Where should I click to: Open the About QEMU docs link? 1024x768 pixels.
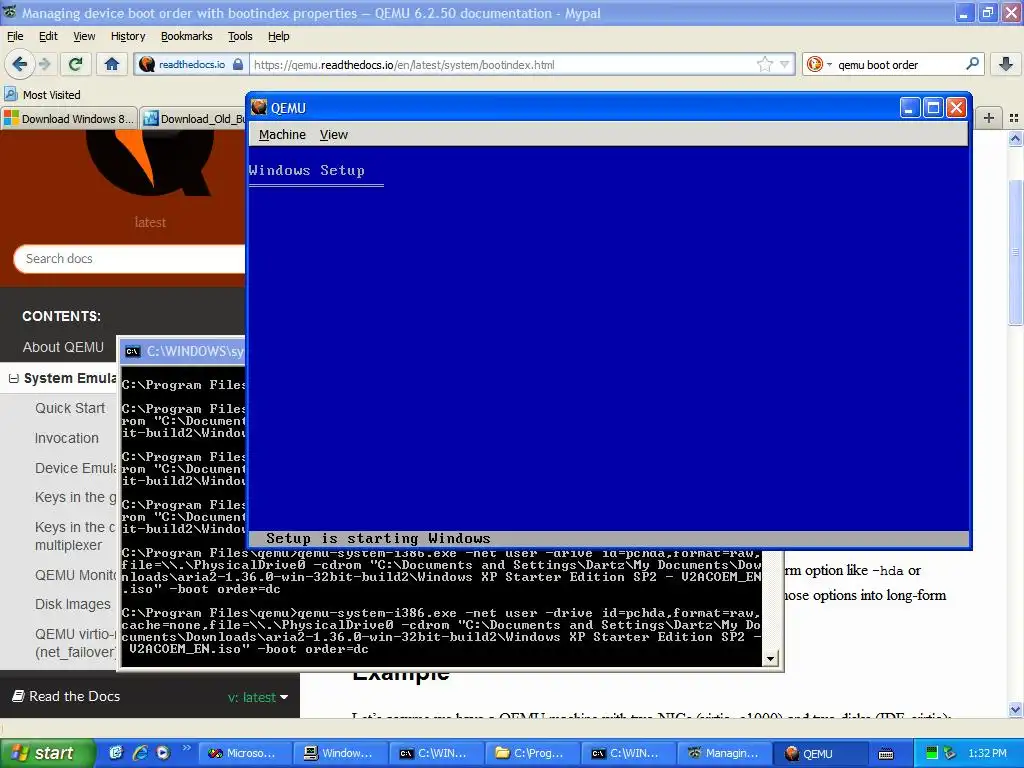click(x=63, y=347)
